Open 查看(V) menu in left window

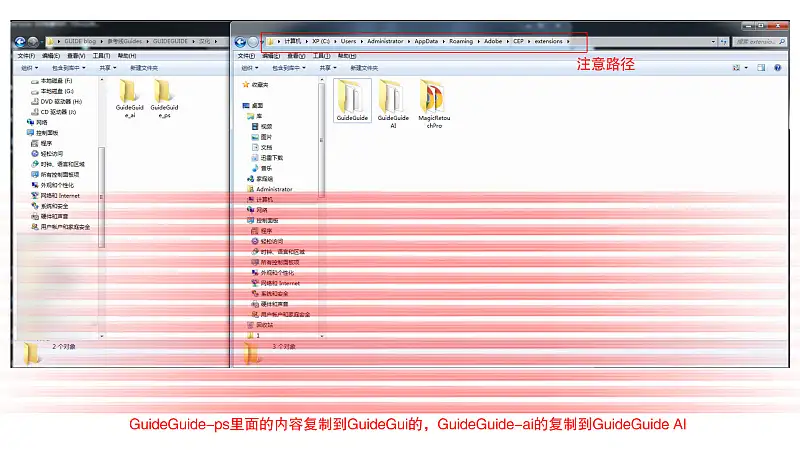click(76, 56)
